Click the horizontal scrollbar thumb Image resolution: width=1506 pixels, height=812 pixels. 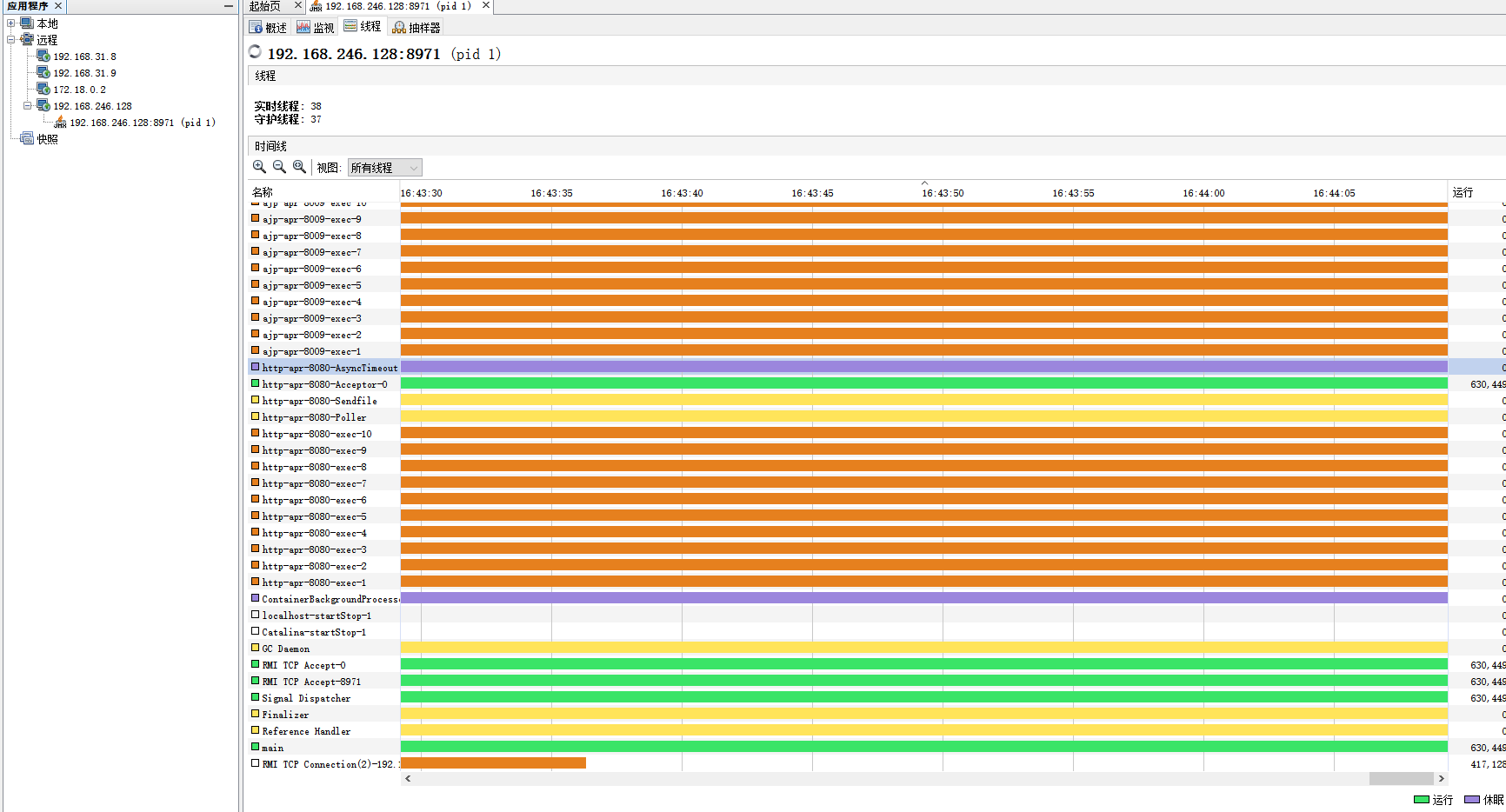(1401, 778)
